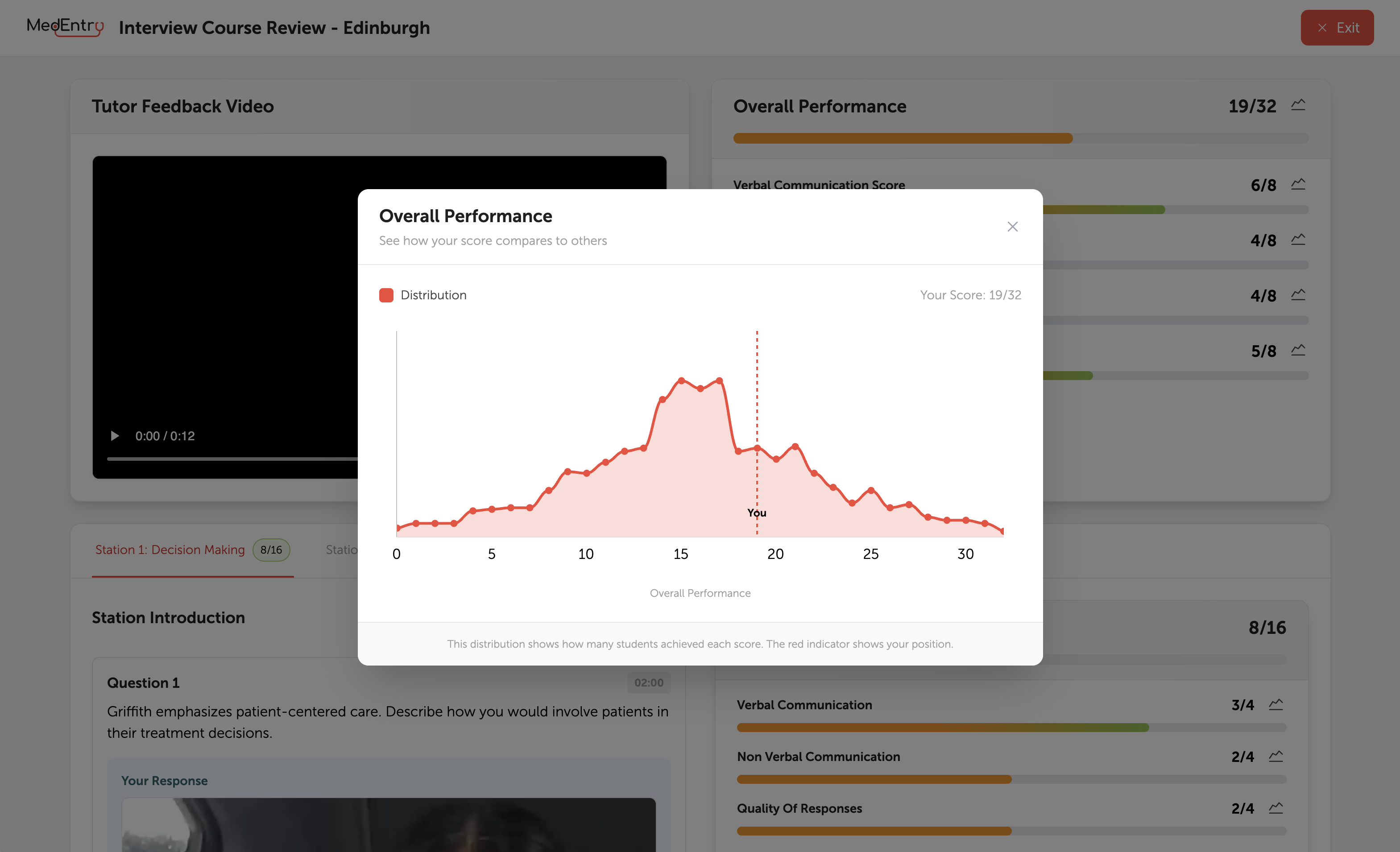Switch to the second Station tab

(x=341, y=550)
